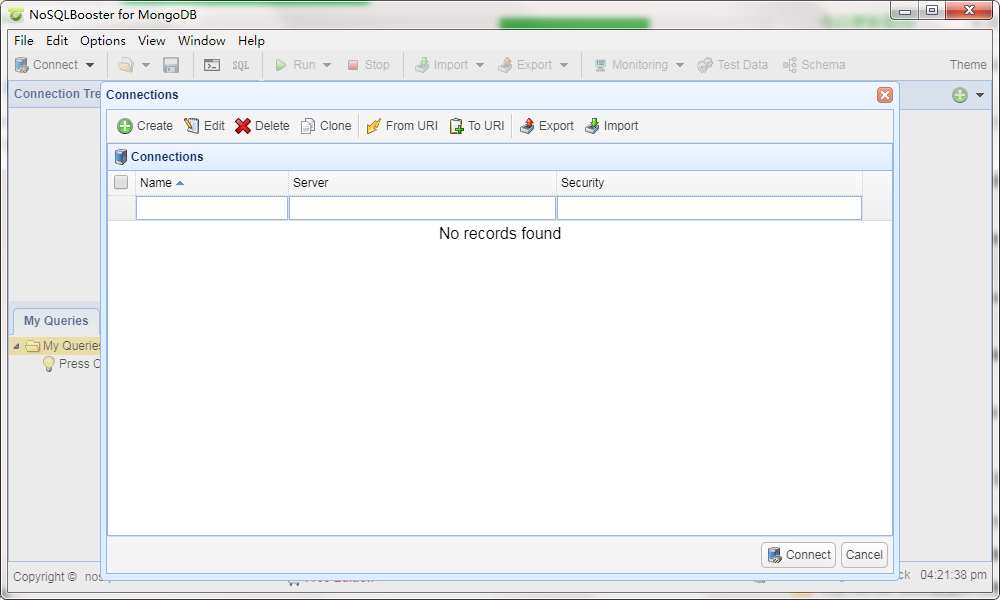Click the Run button

click(295, 64)
